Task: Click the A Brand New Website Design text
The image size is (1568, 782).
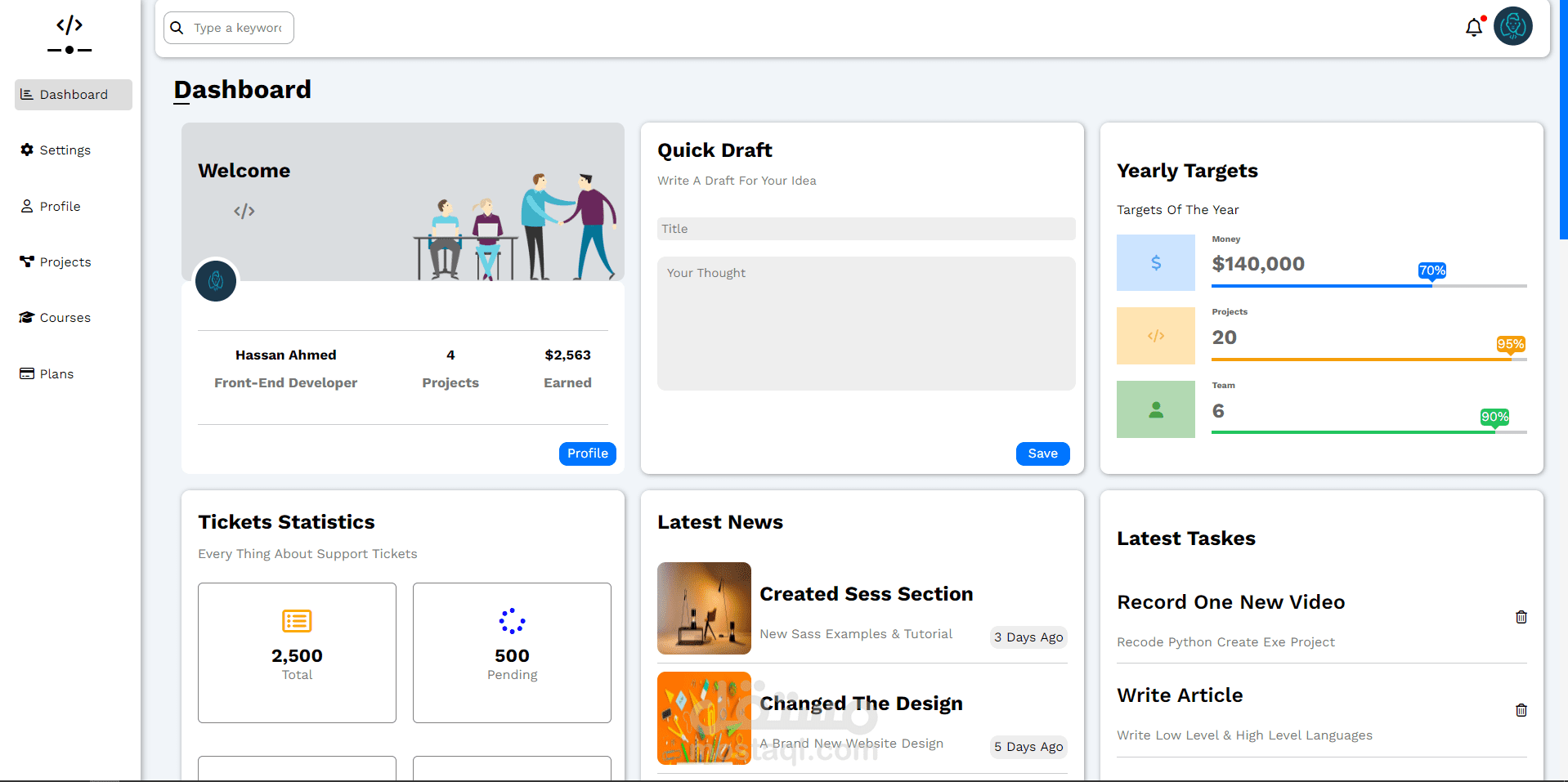Action: point(851,744)
